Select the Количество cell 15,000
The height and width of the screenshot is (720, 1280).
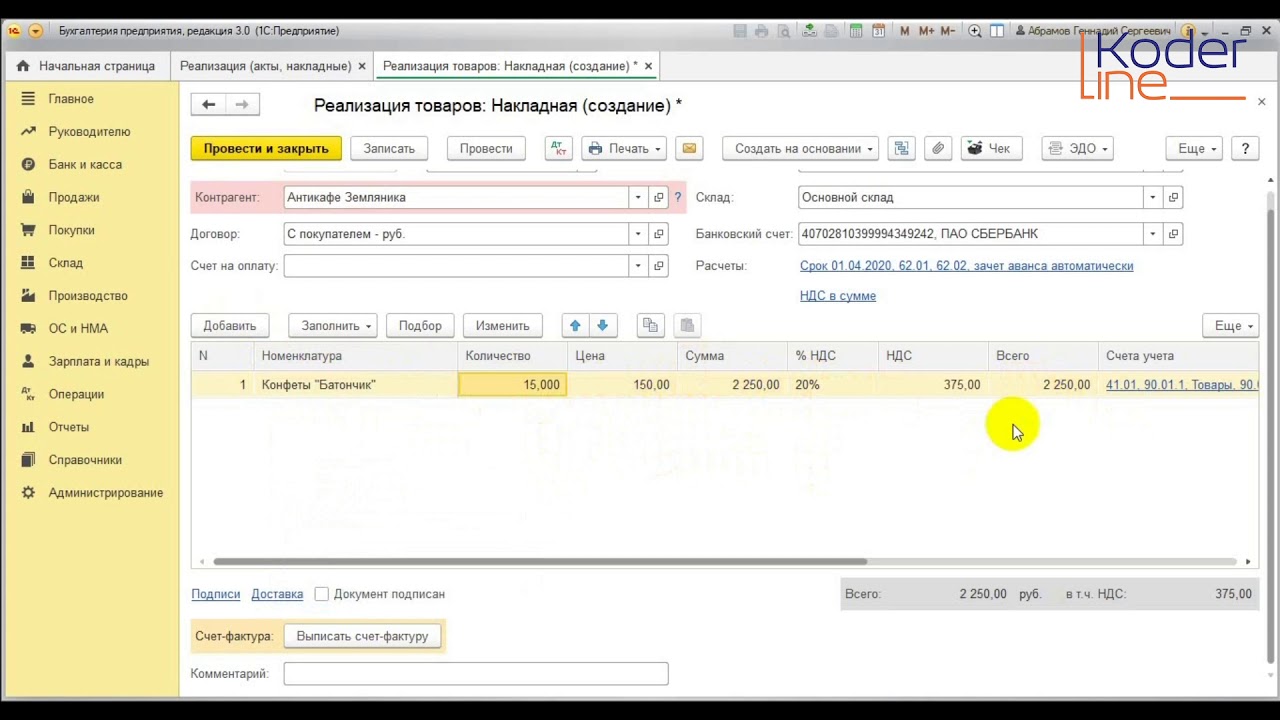point(513,385)
